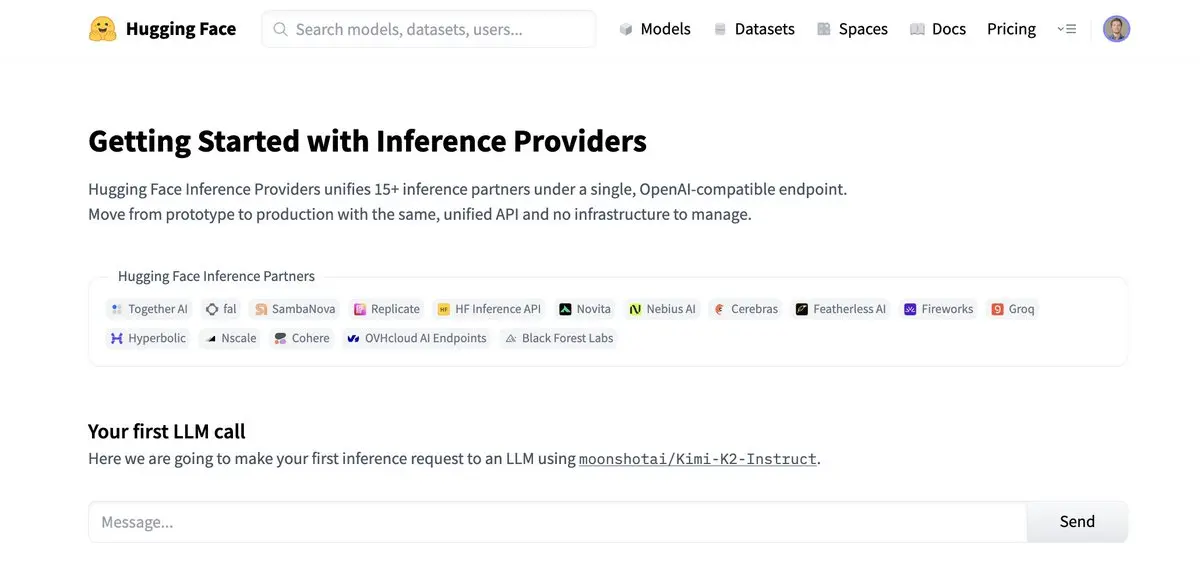Choose the Replicate partner chip
The height and width of the screenshot is (562, 1200).
(387, 309)
